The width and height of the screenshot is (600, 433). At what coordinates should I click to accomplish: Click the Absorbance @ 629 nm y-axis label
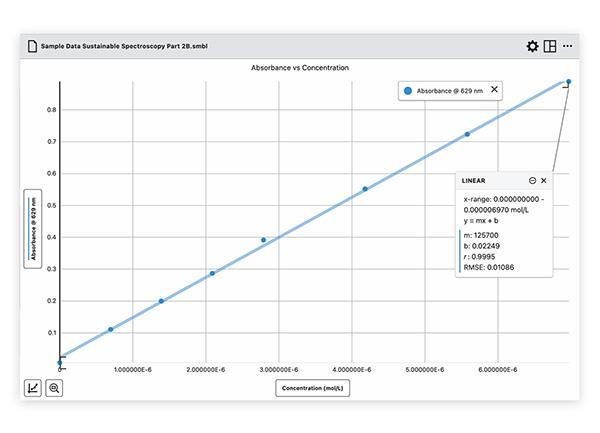pyautogui.click(x=33, y=226)
